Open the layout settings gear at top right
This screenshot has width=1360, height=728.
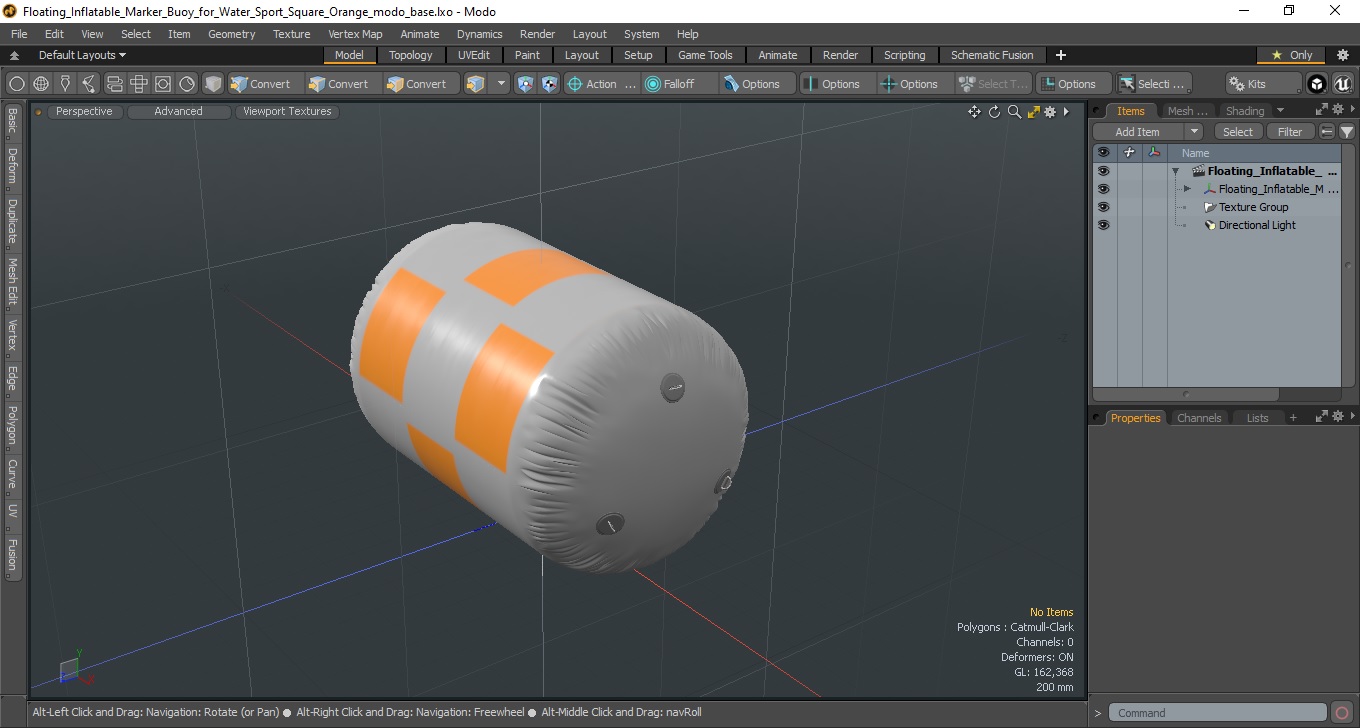click(x=1343, y=55)
